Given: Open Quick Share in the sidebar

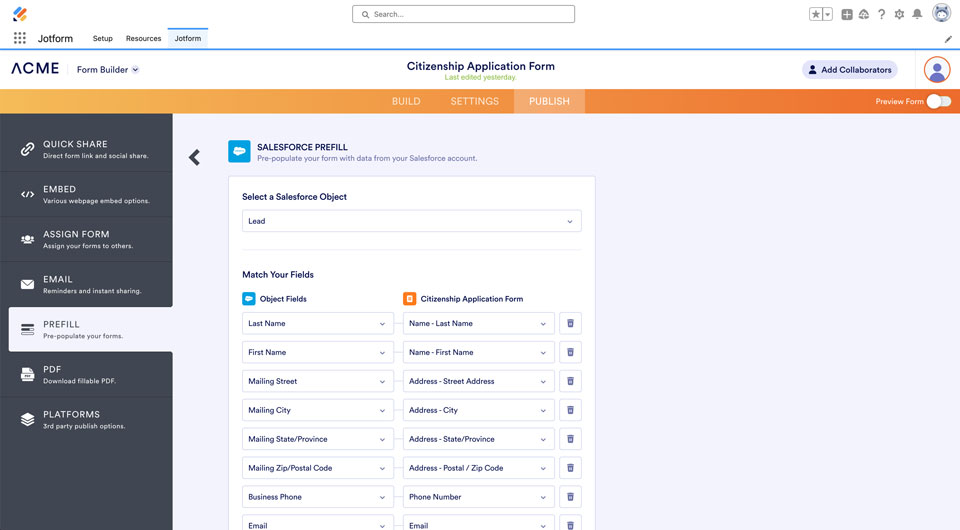Looking at the screenshot, I should pos(86,149).
